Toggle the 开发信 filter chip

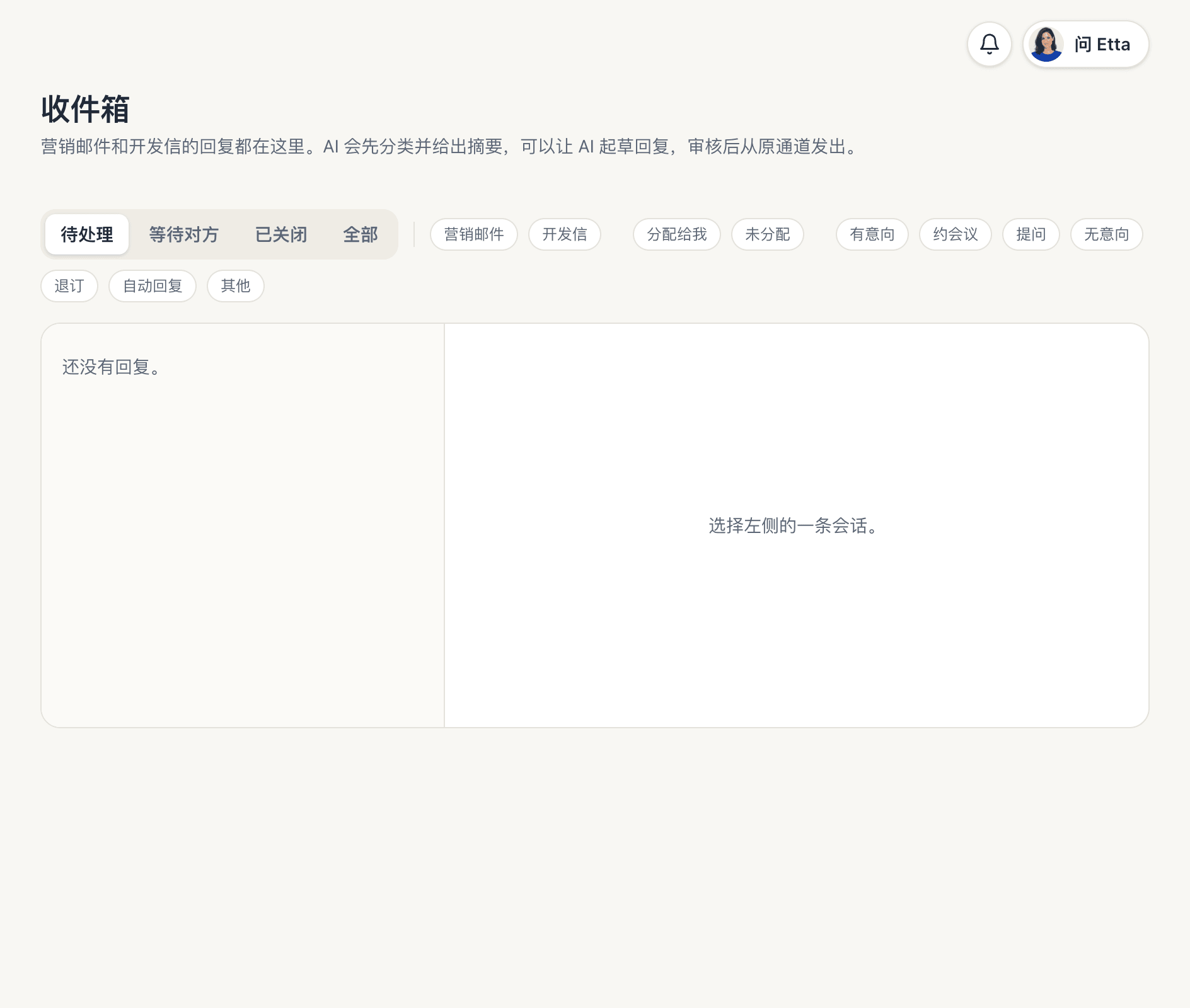565,234
